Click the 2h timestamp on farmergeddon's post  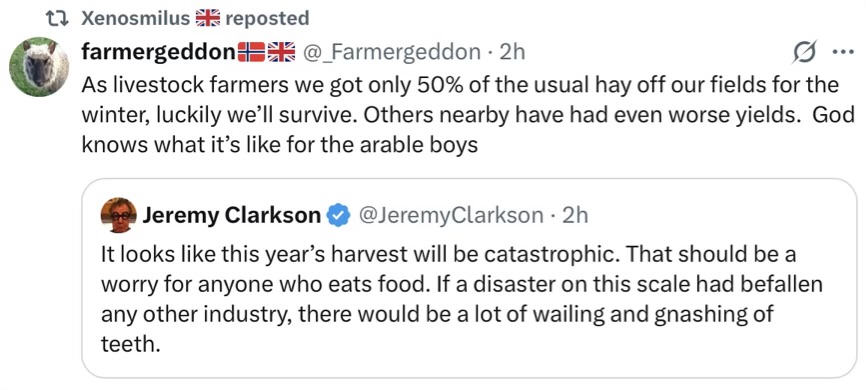coord(511,52)
